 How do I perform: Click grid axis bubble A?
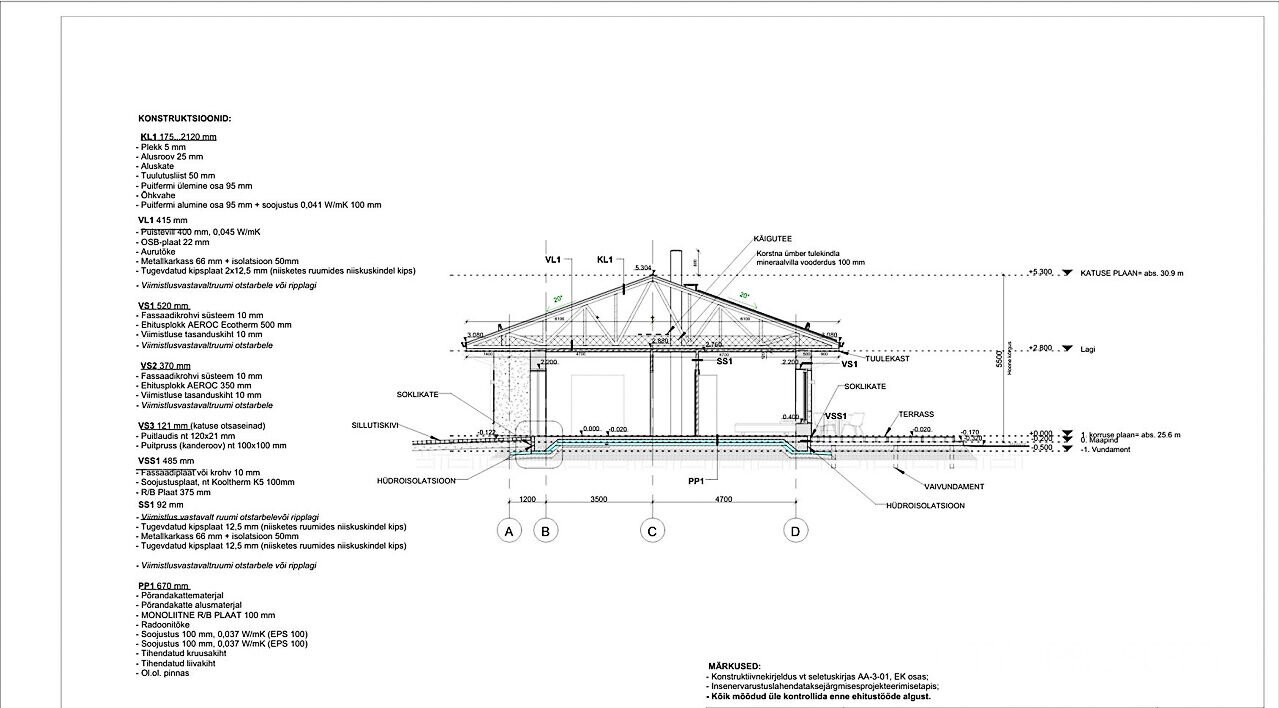click(x=510, y=531)
